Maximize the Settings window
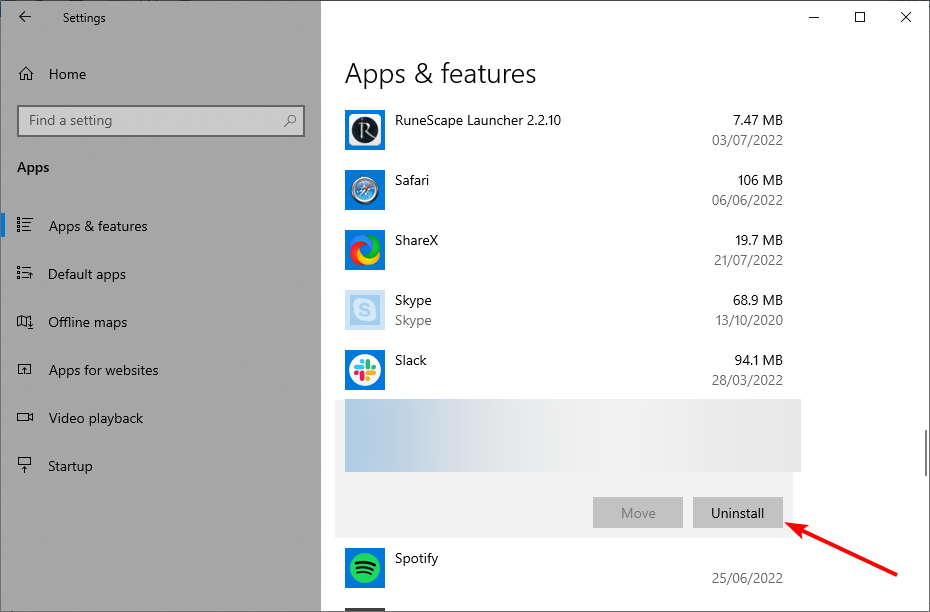Image resolution: width=930 pixels, height=612 pixels. (x=859, y=17)
